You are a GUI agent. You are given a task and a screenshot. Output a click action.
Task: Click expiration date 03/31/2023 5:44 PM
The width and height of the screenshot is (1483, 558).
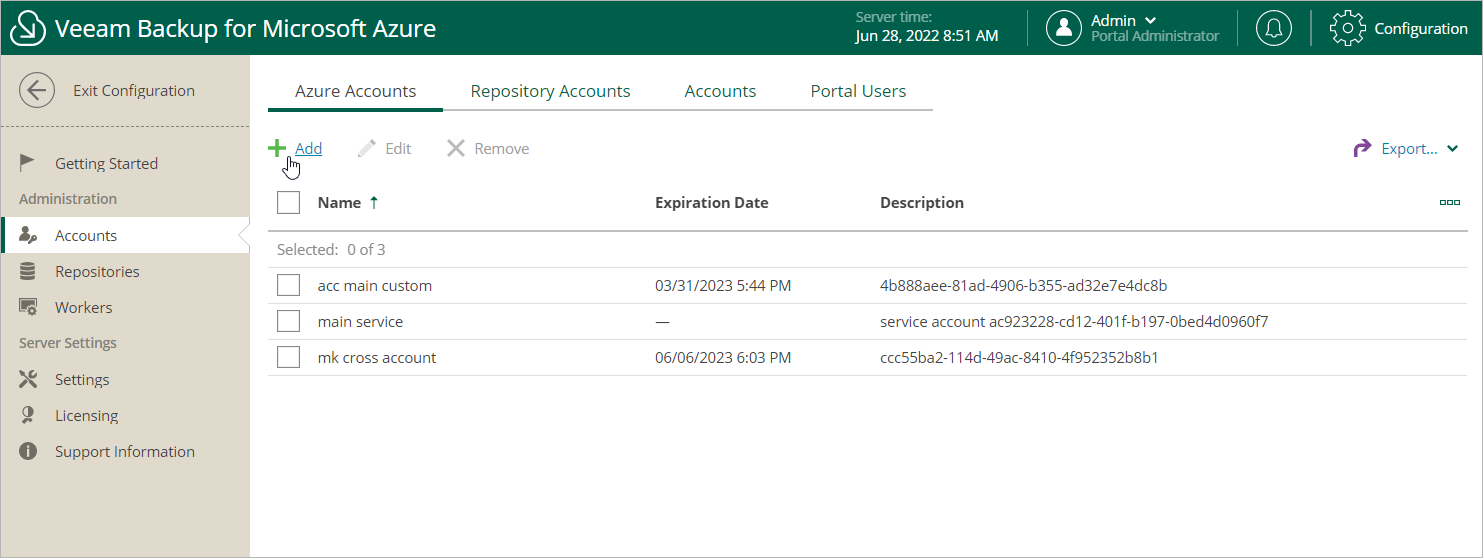tap(723, 286)
